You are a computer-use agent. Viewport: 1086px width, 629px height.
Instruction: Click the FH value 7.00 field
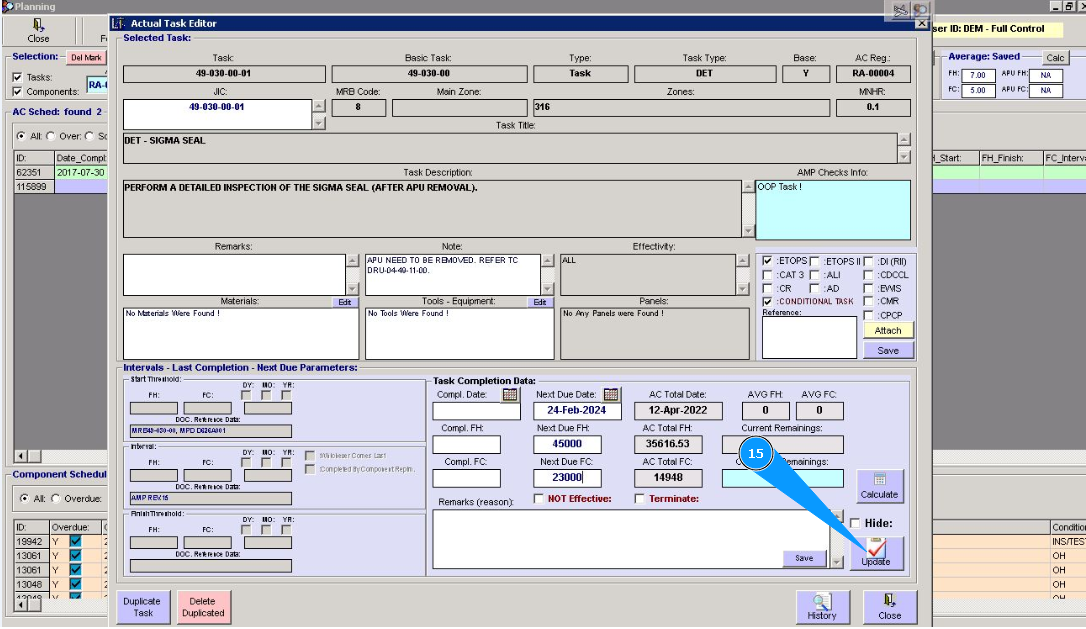pos(978,75)
